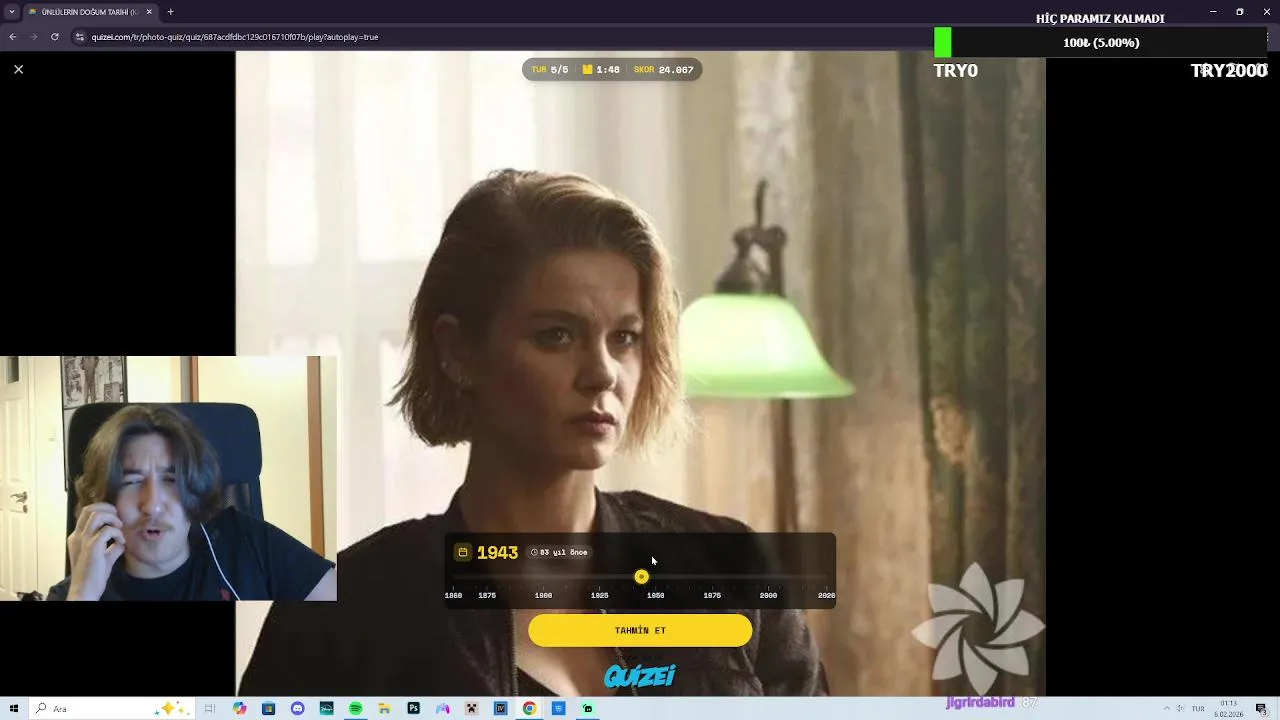Screen dimensions: 1280x720
Task: Open the clock and date flyout
Action: pyautogui.click(x=1228, y=708)
